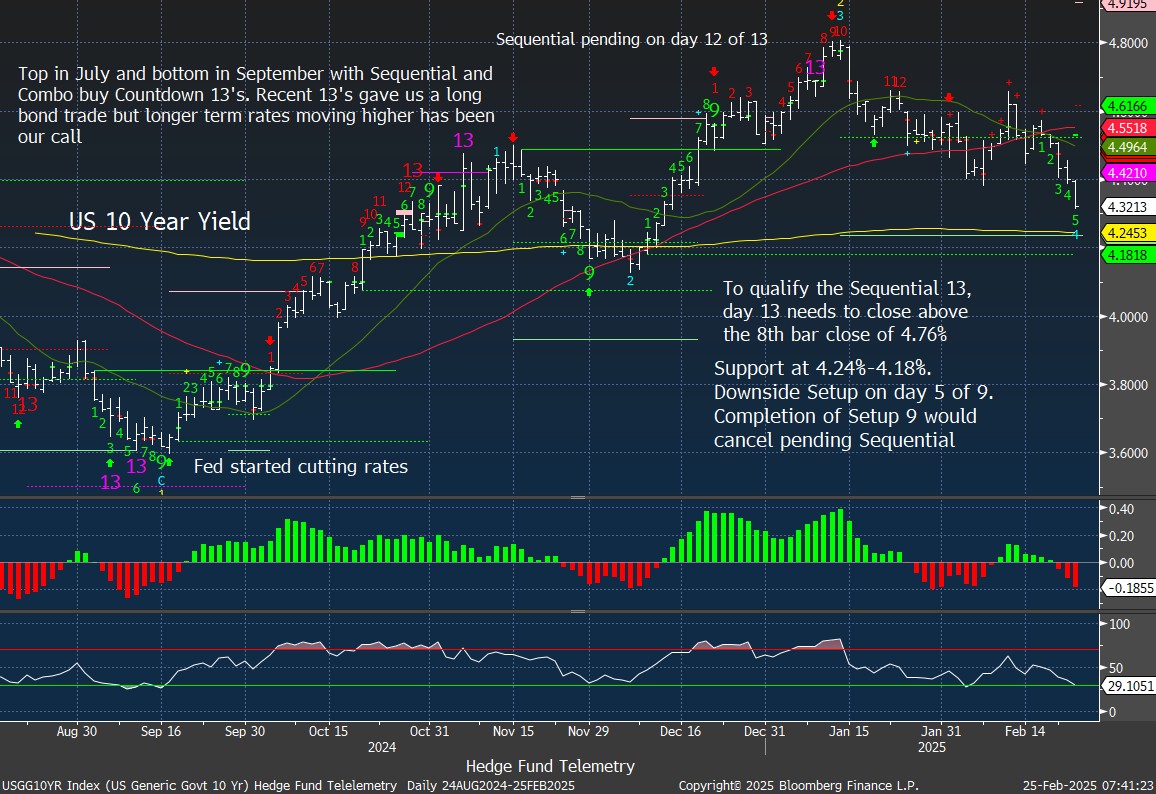The width and height of the screenshot is (1156, 794).
Task: Click the grip handle above the oscillator panel
Action: point(578,611)
